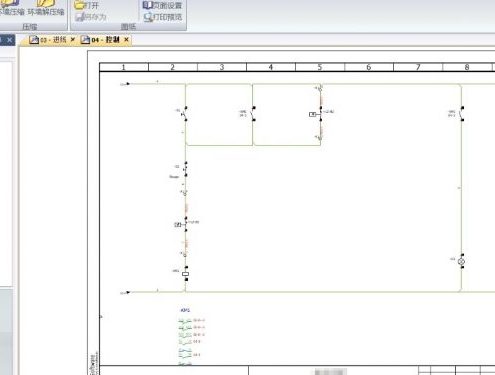Select the contact symbol at top of column 8
The image size is (495, 375).
462,114
